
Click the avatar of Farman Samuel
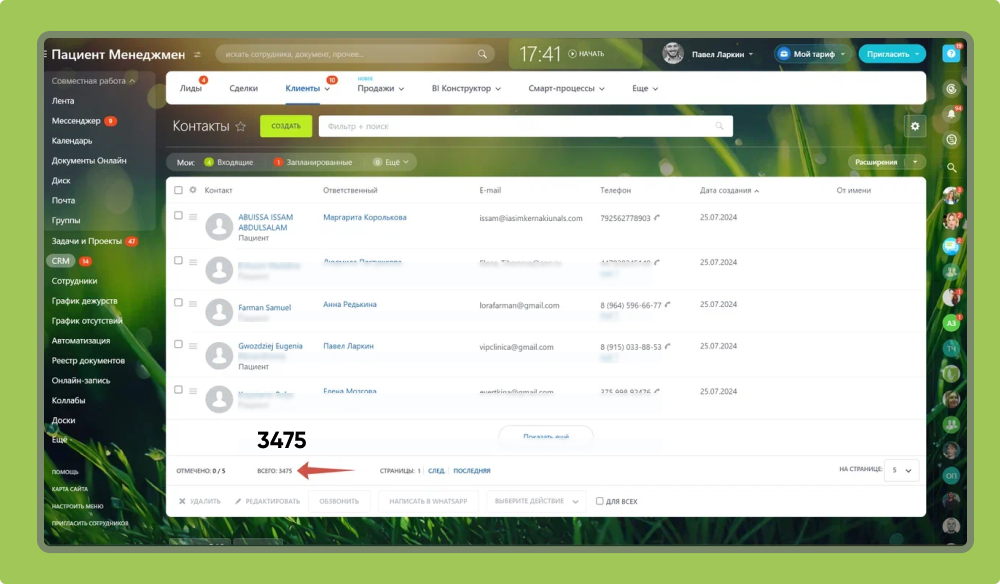pyautogui.click(x=219, y=312)
